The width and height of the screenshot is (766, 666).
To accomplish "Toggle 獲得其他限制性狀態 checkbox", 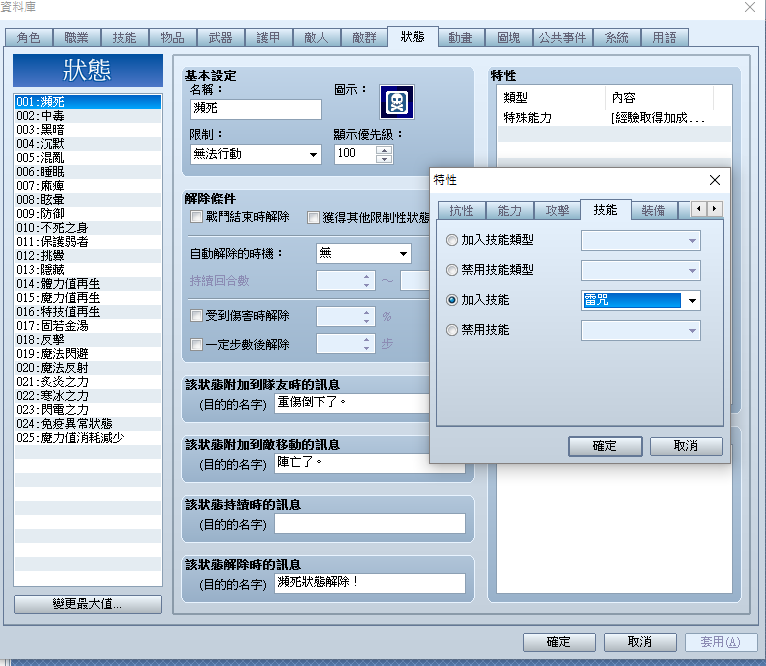I will pyautogui.click(x=313, y=217).
